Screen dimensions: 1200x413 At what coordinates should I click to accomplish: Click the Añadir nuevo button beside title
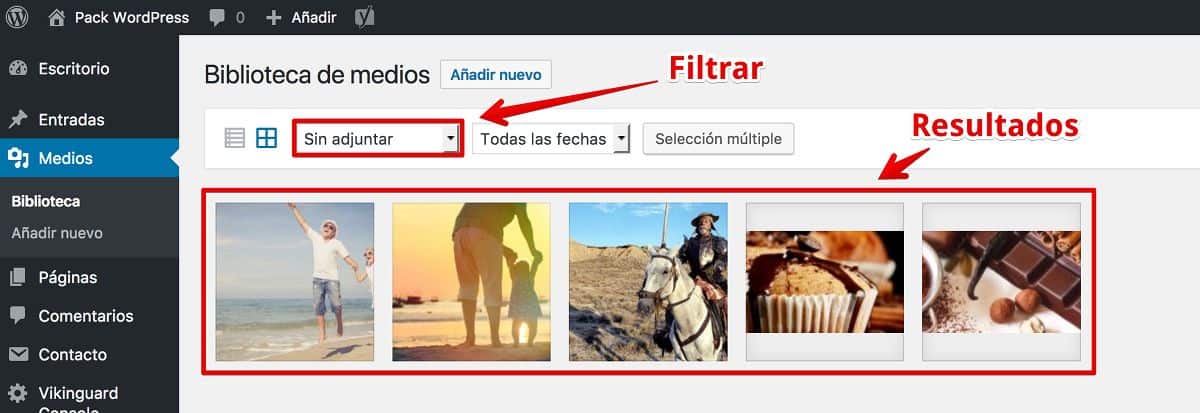(x=496, y=75)
